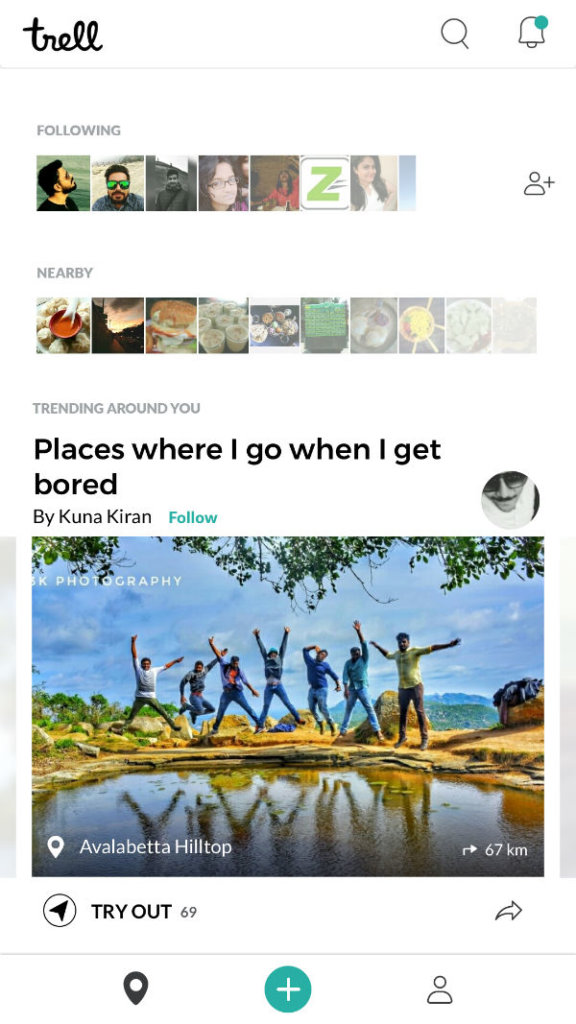Click the trell logo
Viewport: 576px width, 1024px height.
pyautogui.click(x=63, y=35)
